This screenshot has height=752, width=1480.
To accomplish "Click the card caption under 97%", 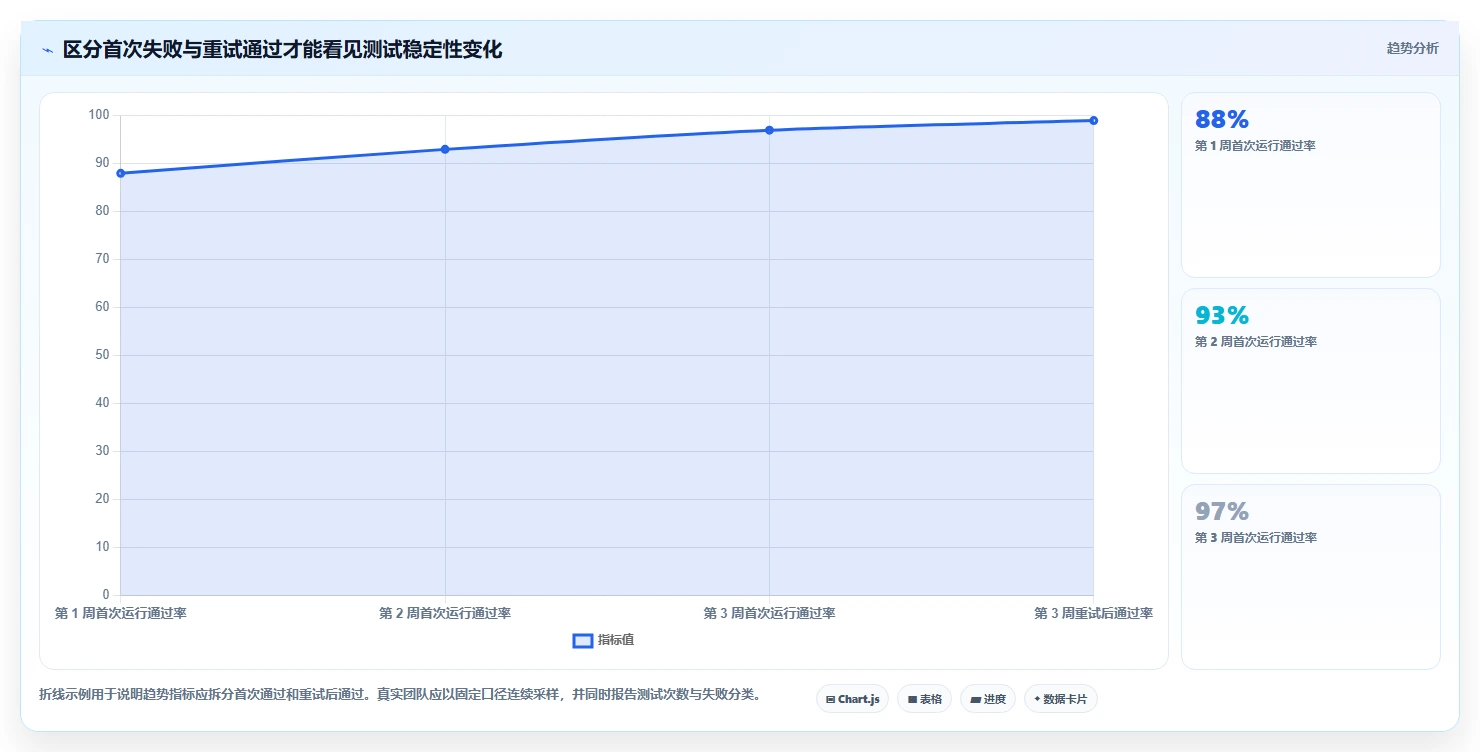I will click(x=1255, y=538).
